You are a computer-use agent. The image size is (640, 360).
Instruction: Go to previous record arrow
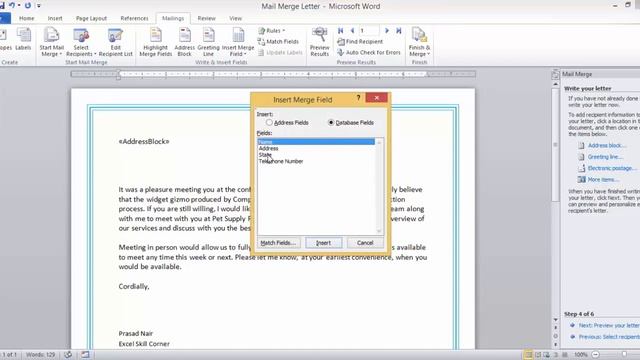[x=352, y=31]
